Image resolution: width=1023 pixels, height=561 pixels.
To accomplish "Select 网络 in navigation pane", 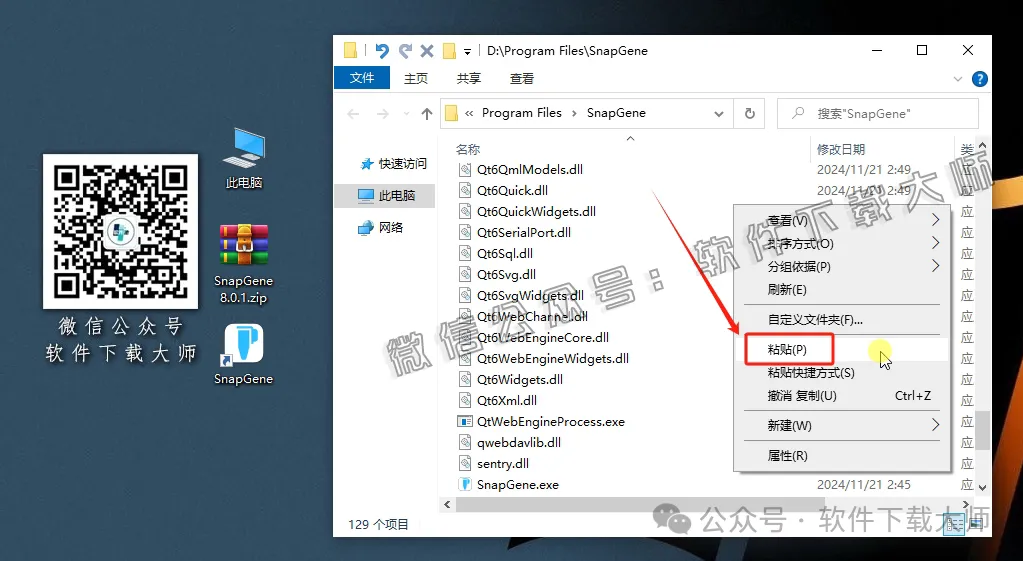I will click(381, 227).
